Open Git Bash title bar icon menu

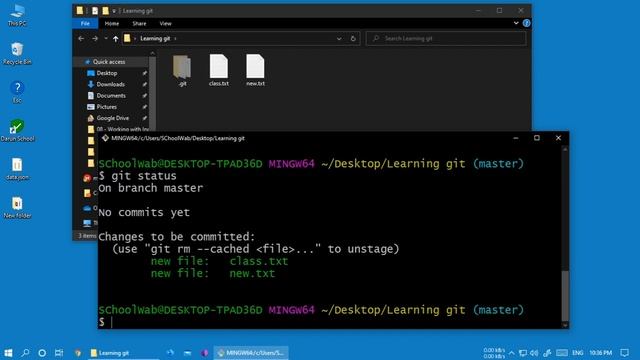(x=105, y=138)
